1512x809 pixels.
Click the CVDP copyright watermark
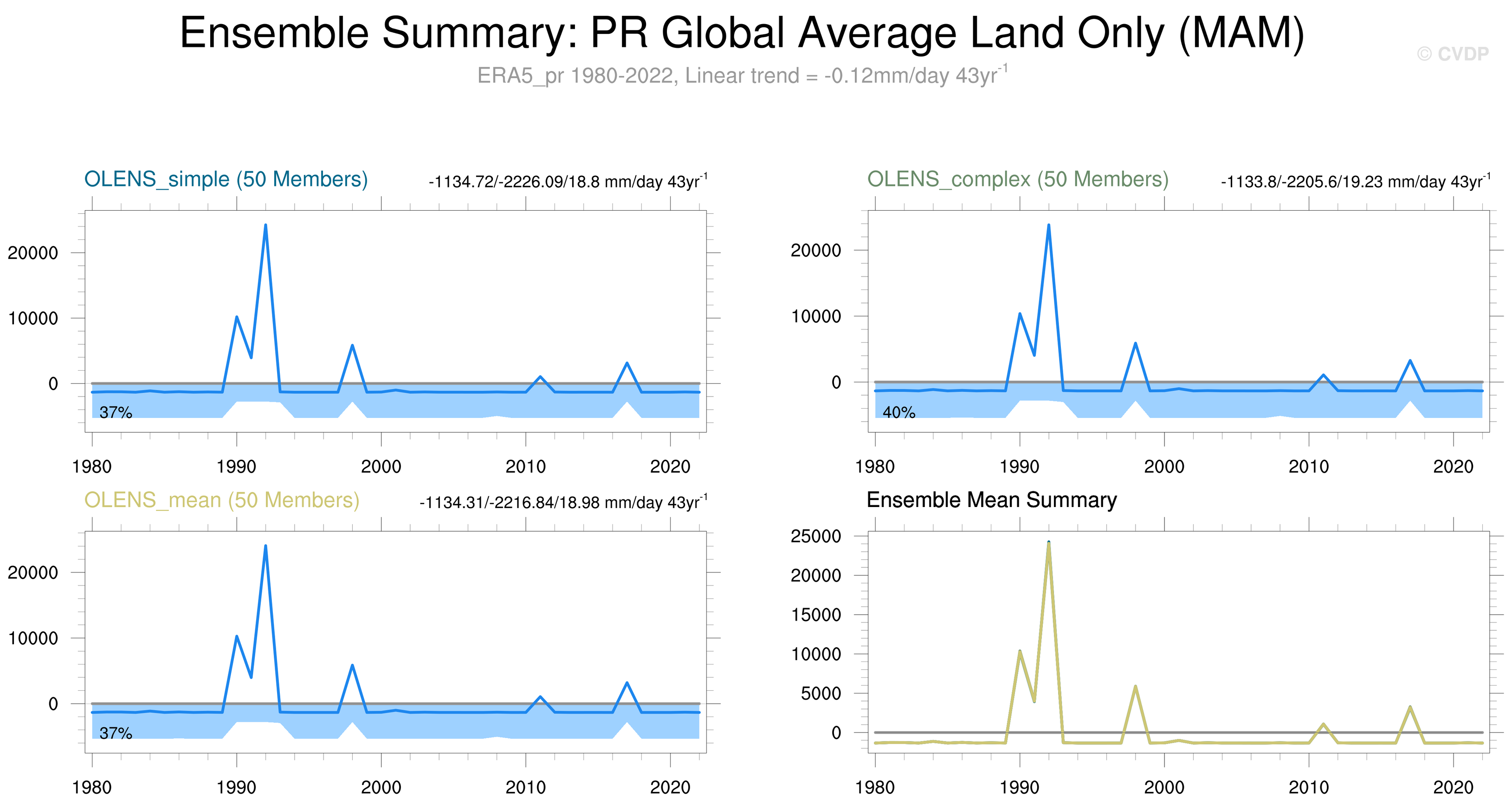[x=1453, y=54]
